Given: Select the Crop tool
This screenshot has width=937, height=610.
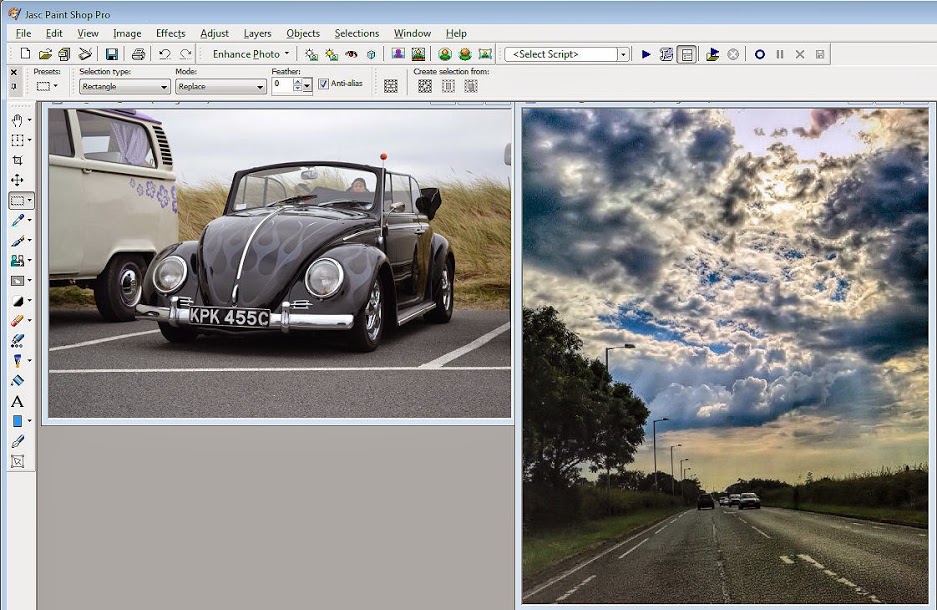Looking at the screenshot, I should point(17,160).
